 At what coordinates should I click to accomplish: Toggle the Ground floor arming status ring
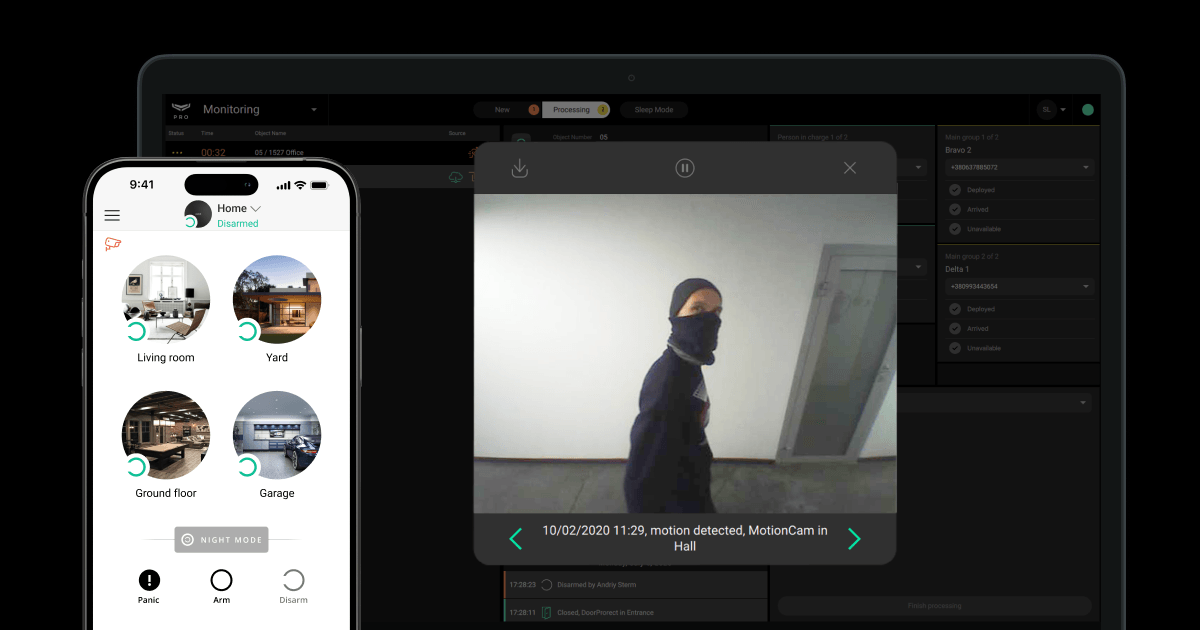[x=136, y=467]
